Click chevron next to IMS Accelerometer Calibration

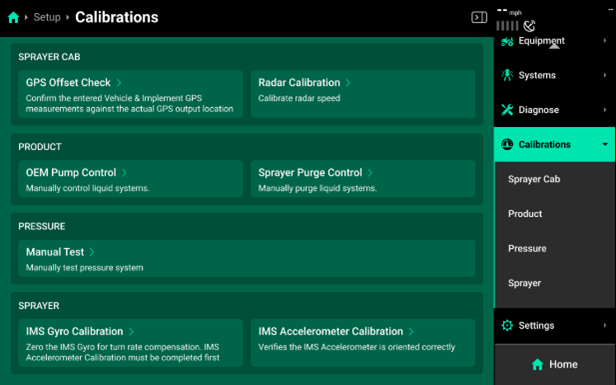click(411, 331)
